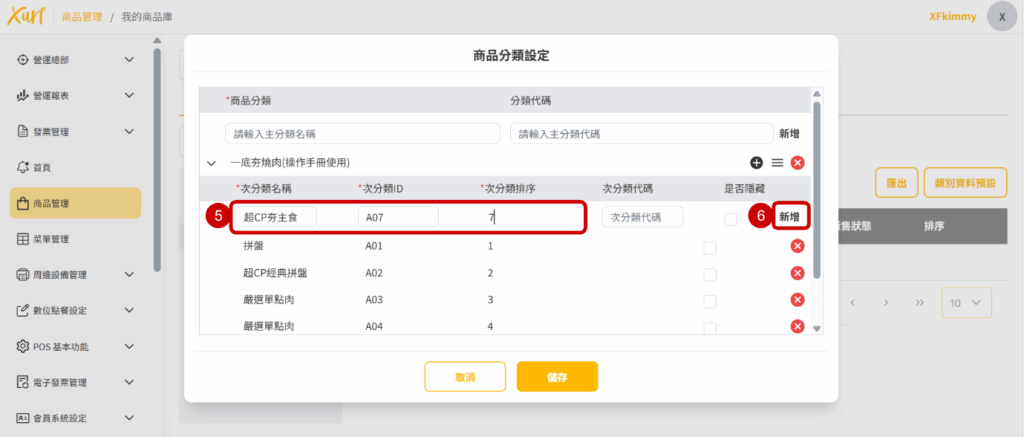Screen dimensions: 1024x437
Task: Click the black plus icon for 一底夯燒肉
Action: point(756,162)
